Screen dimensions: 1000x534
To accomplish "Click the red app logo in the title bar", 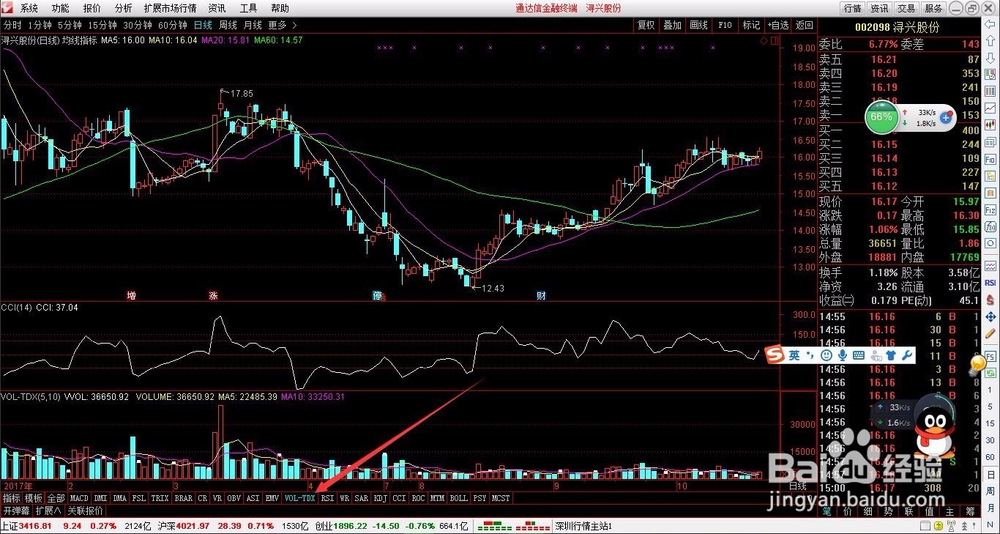I will pyautogui.click(x=6, y=8).
